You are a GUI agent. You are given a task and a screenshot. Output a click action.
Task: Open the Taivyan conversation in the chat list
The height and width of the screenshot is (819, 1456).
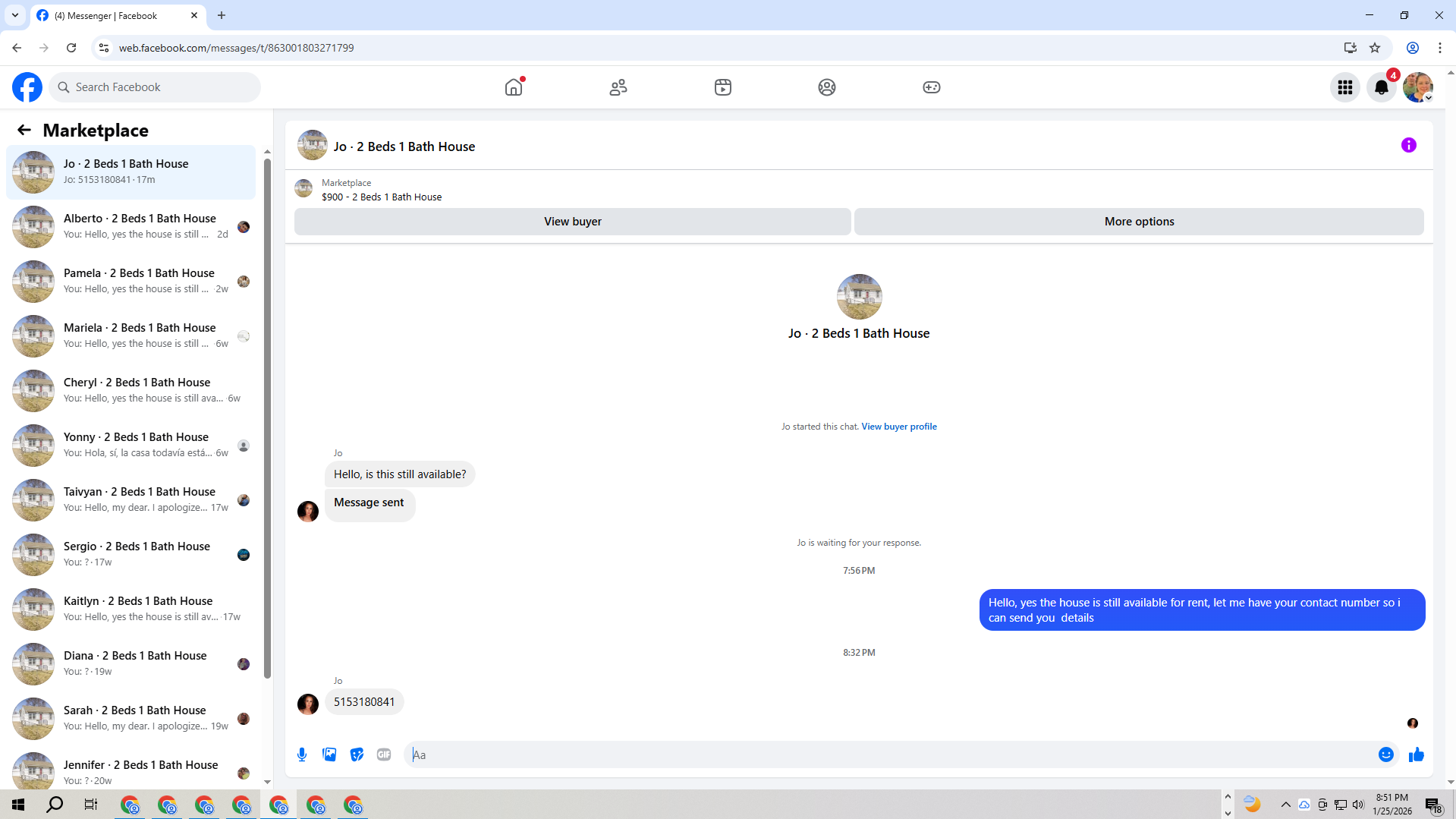pyautogui.click(x=131, y=500)
